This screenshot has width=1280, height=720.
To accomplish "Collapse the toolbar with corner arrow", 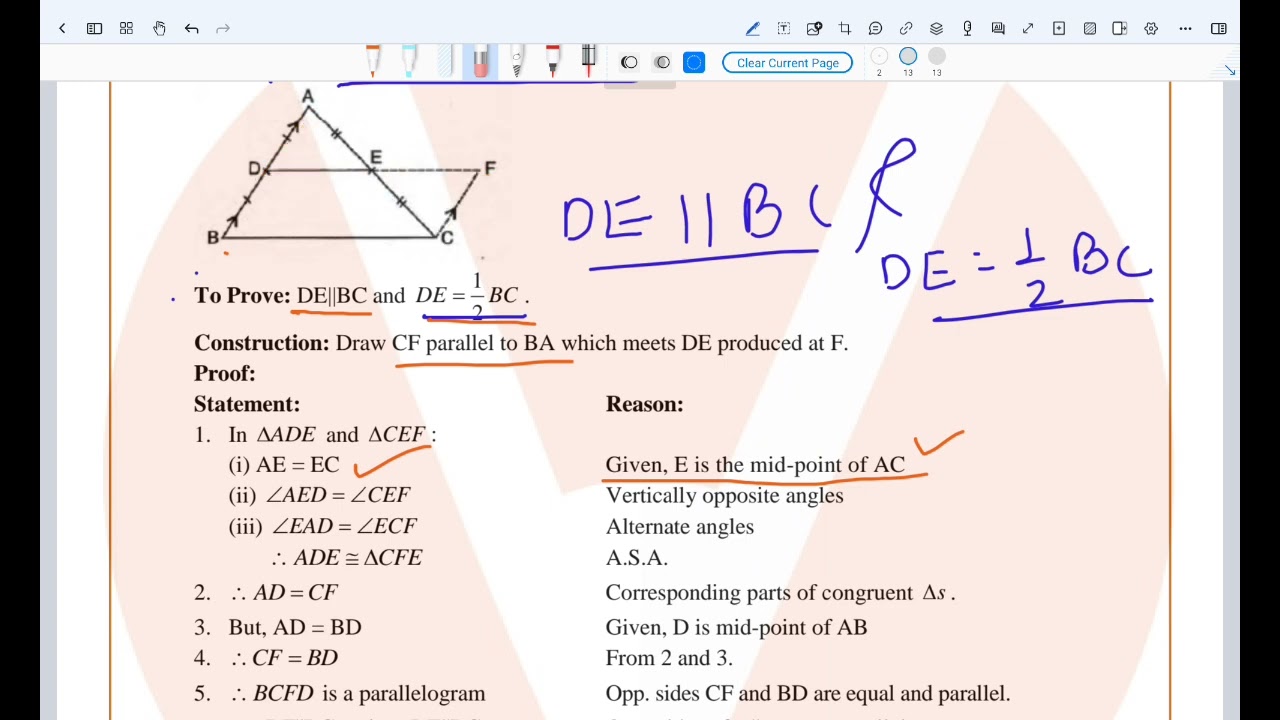I will [1229, 70].
